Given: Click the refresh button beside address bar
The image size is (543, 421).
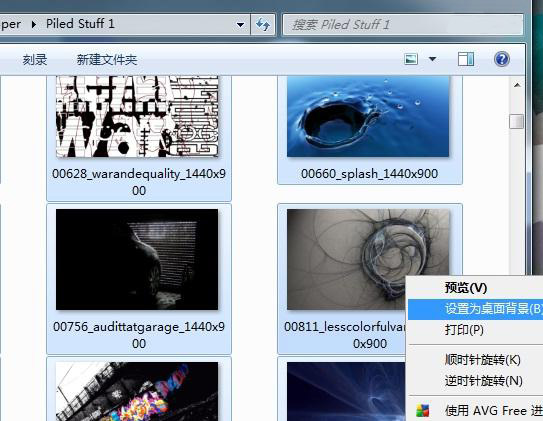Looking at the screenshot, I should (263, 25).
